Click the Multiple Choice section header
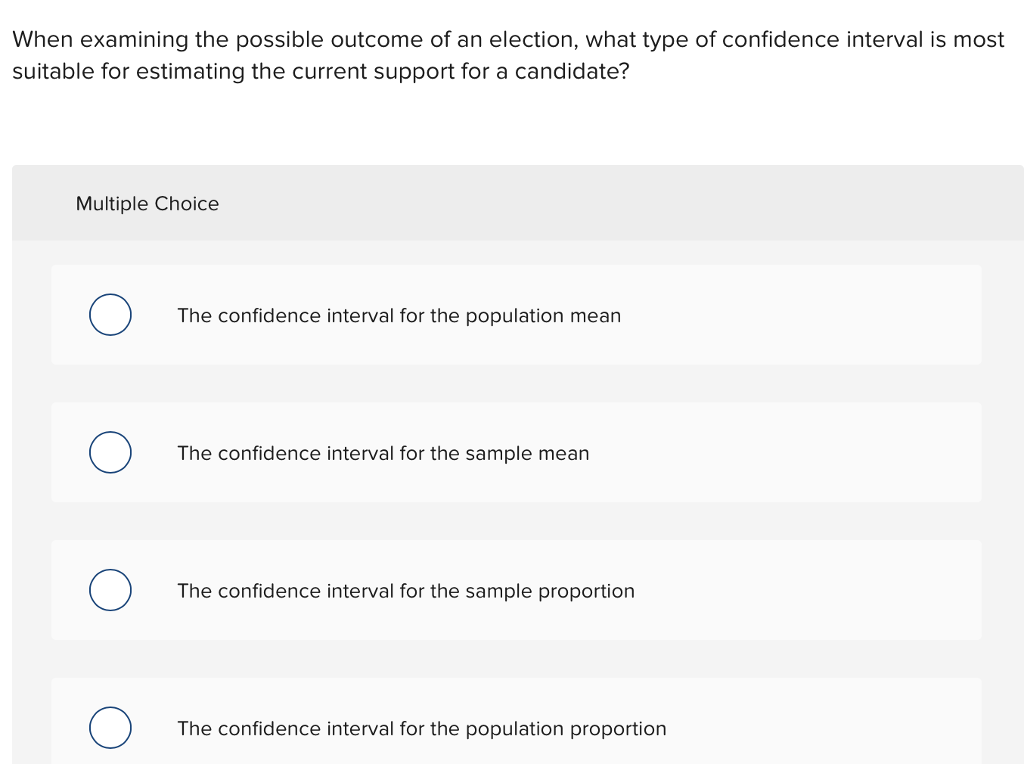1024x764 pixels. point(147,203)
